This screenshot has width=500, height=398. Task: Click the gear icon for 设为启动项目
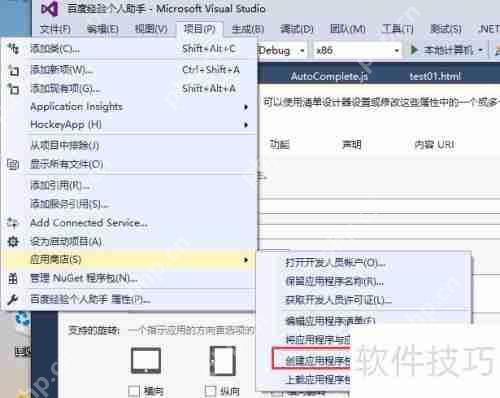coord(13,241)
